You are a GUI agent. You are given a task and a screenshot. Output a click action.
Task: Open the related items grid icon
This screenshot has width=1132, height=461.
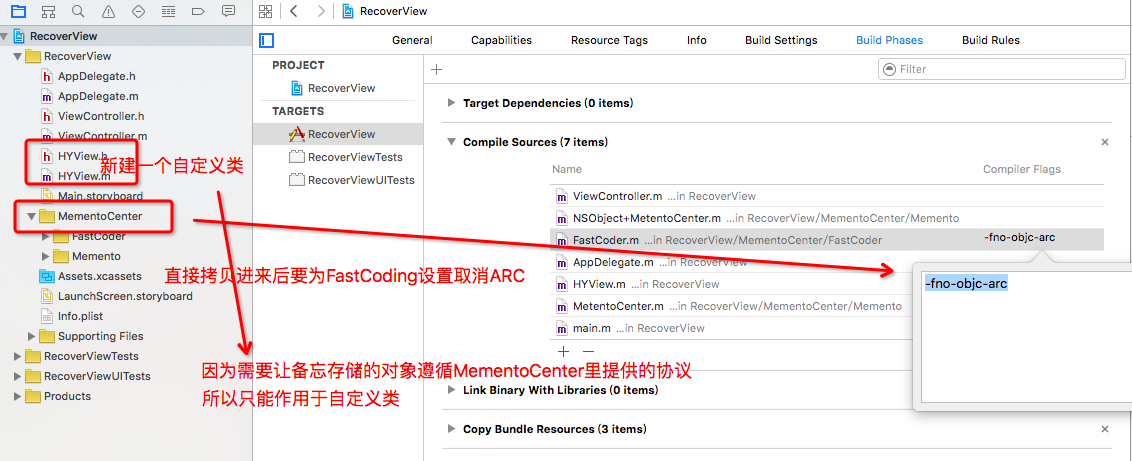click(266, 11)
